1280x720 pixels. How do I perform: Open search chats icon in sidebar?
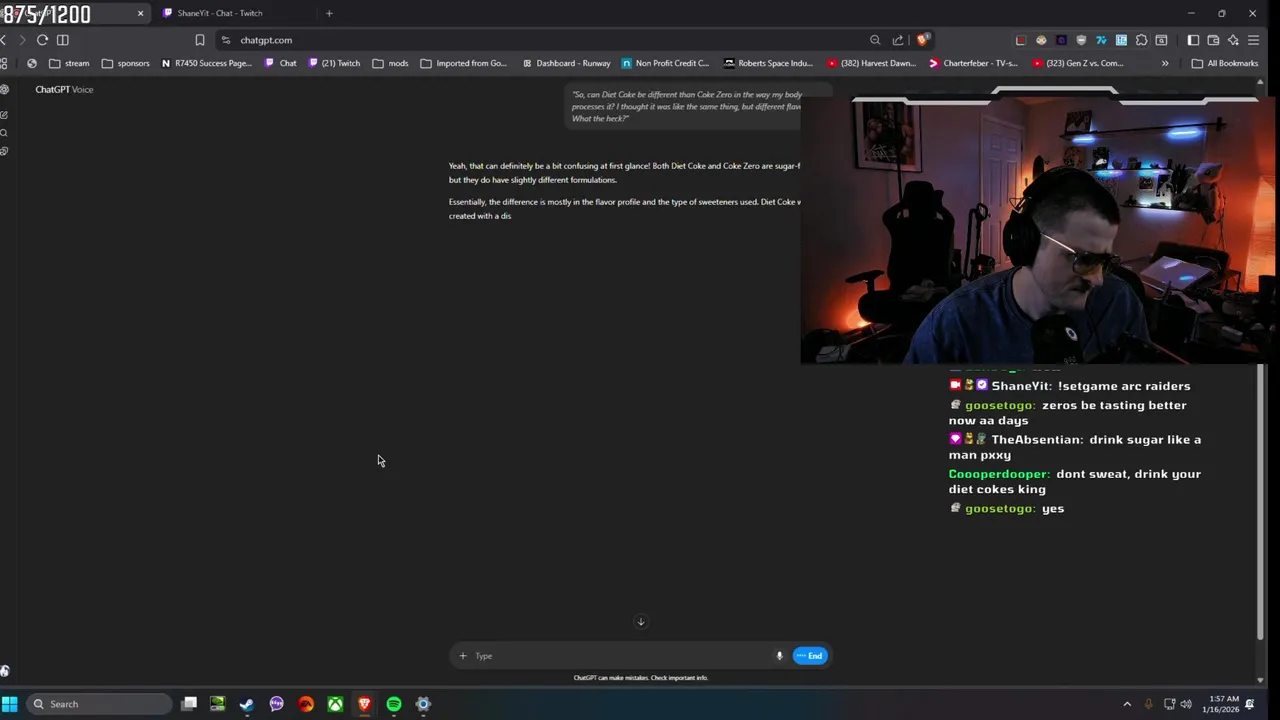coord(4,133)
